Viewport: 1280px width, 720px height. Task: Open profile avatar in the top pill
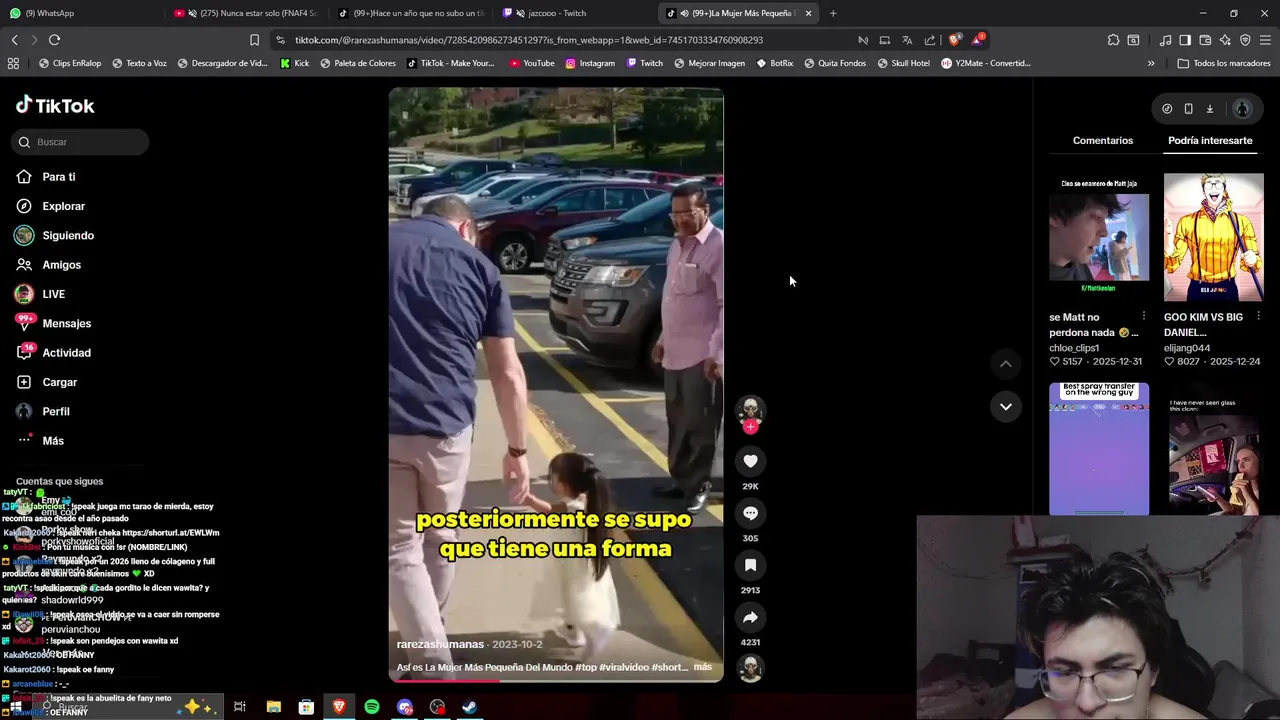tap(1242, 109)
